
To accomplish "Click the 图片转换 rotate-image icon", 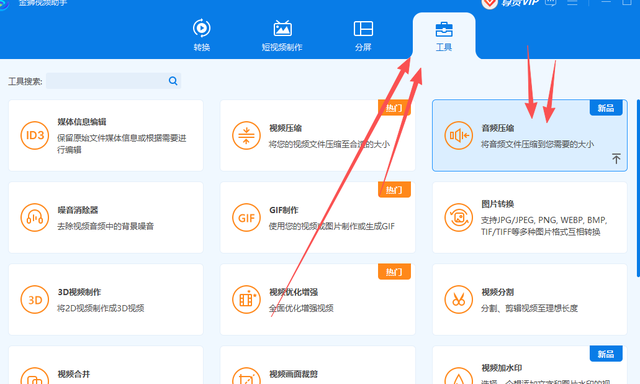I will tap(459, 218).
